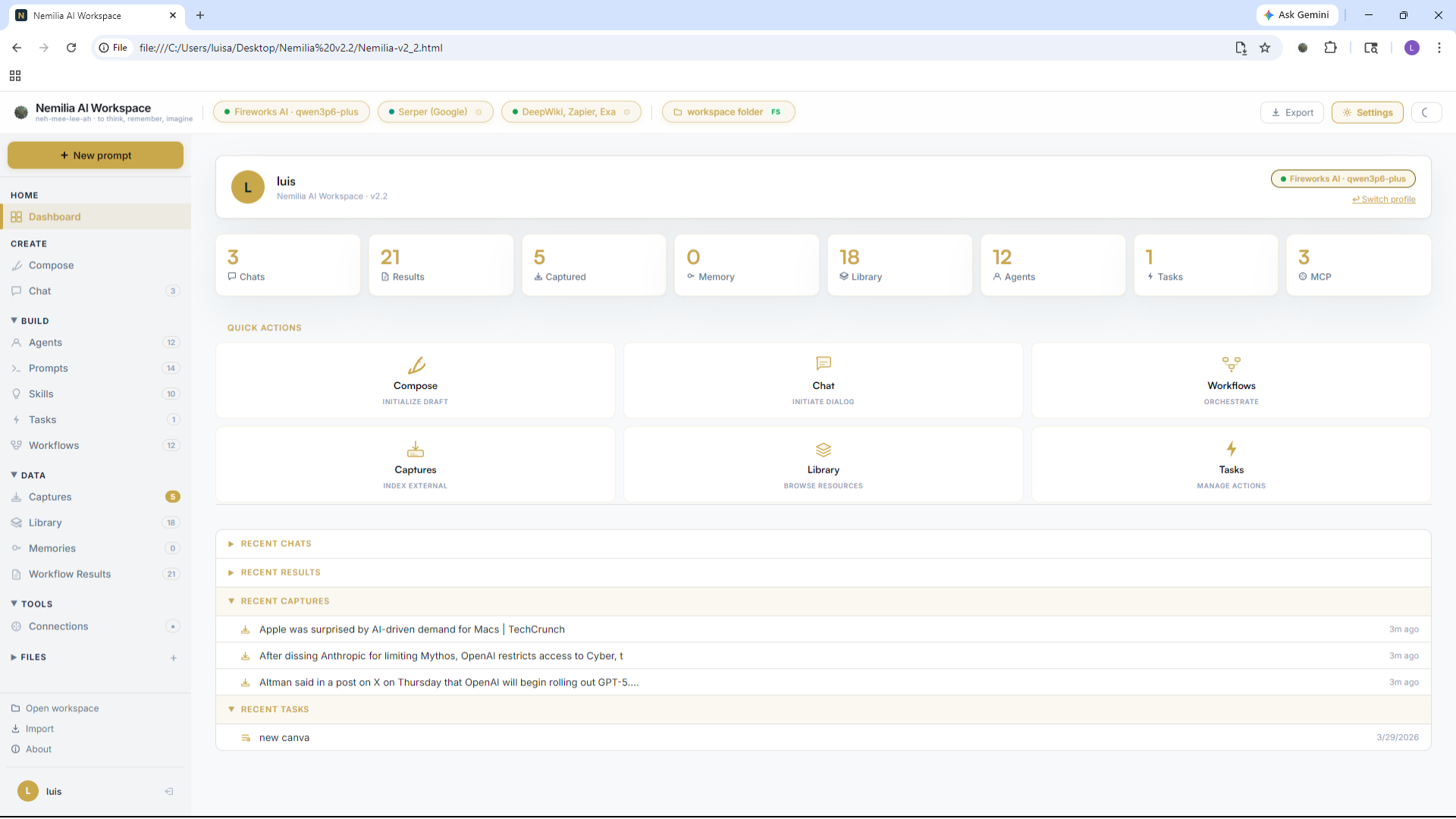Click the L avatar in profile card
Screen dimensions: 1456x819
[x=248, y=187]
